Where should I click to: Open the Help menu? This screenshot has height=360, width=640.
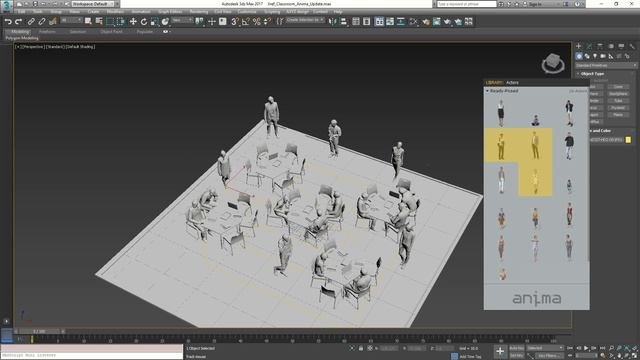pos(338,12)
